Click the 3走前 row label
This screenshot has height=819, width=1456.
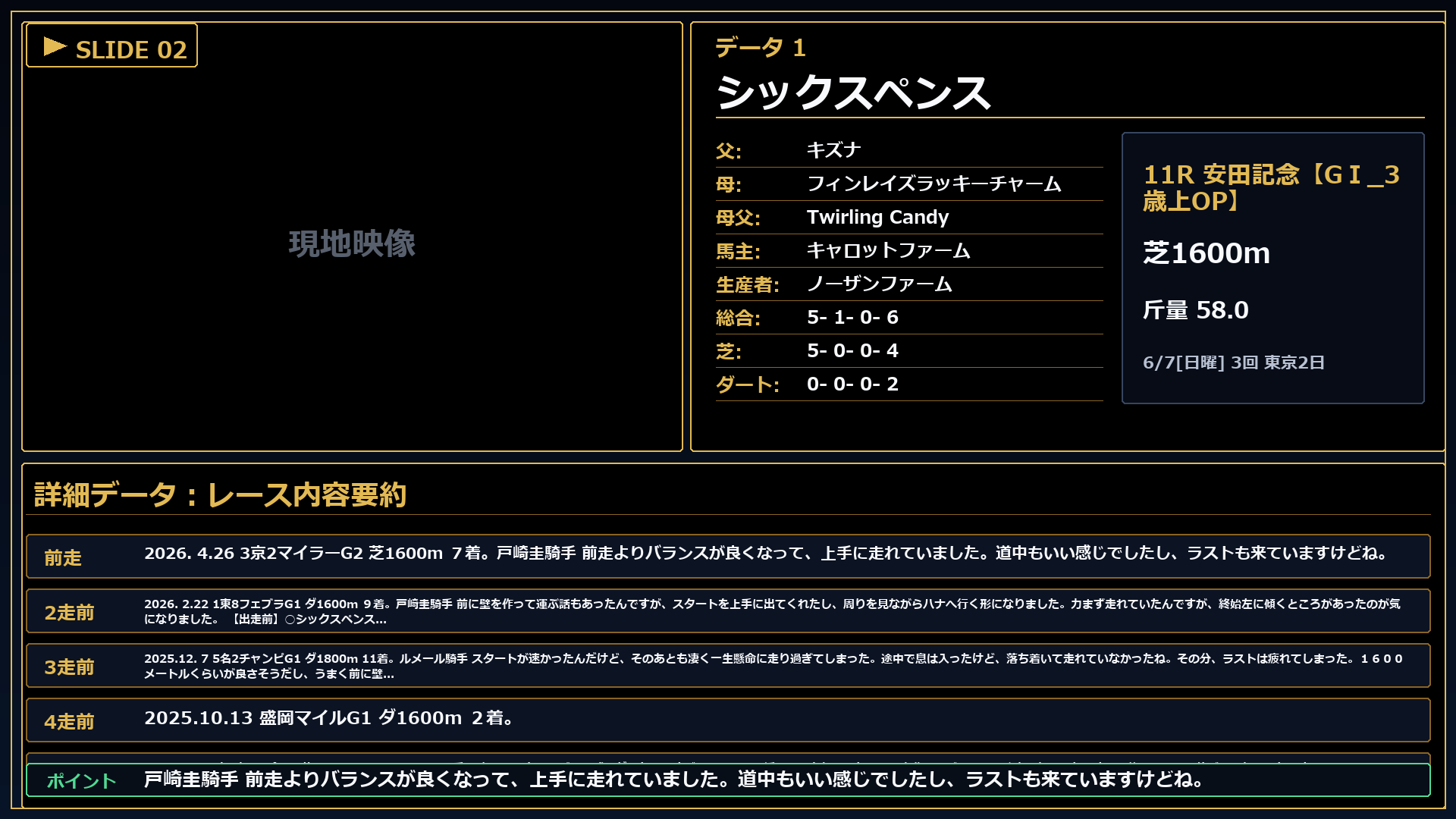click(x=69, y=667)
